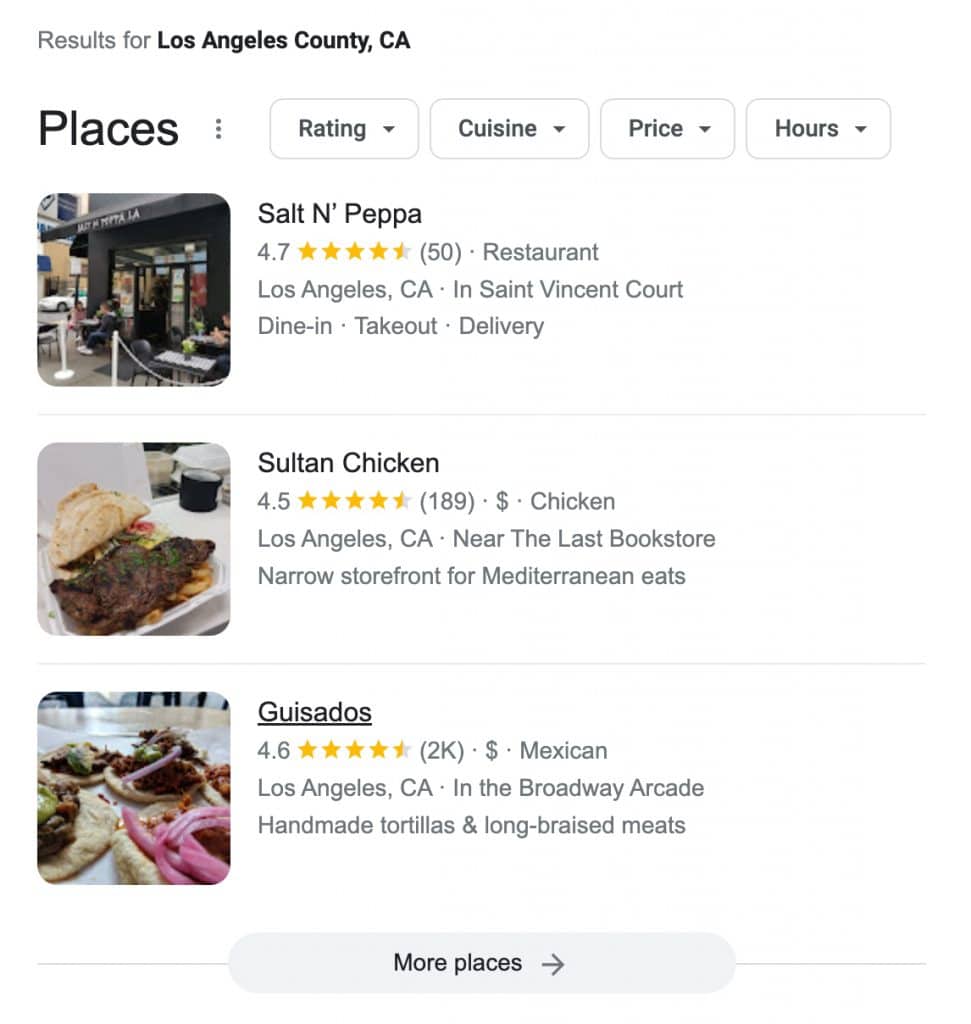
Task: Click the star rating of Sultan Chicken
Action: [x=354, y=502]
